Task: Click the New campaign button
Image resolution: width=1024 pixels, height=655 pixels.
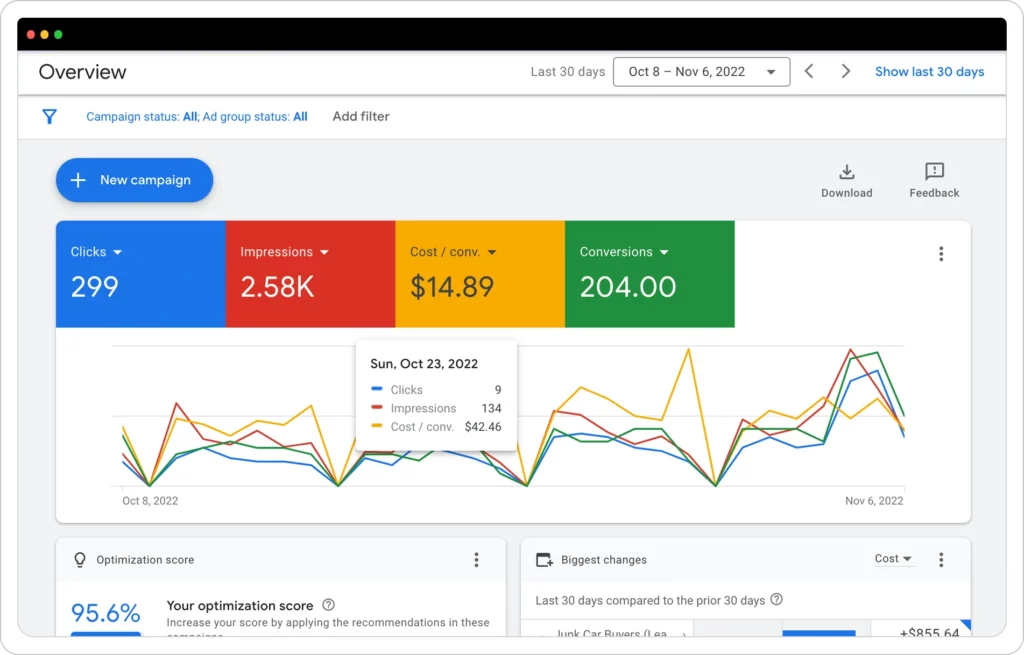Action: 134,180
